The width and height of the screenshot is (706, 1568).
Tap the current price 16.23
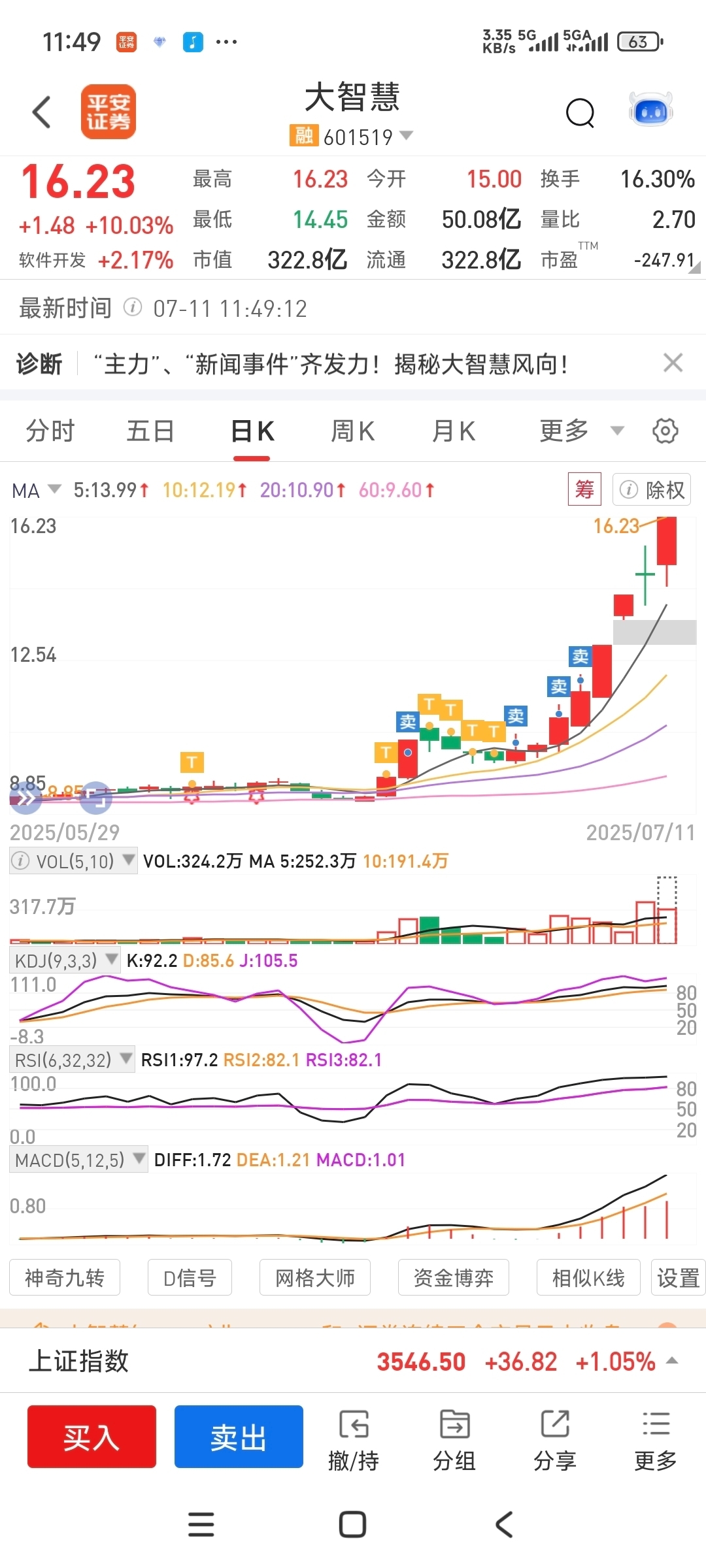[78, 181]
